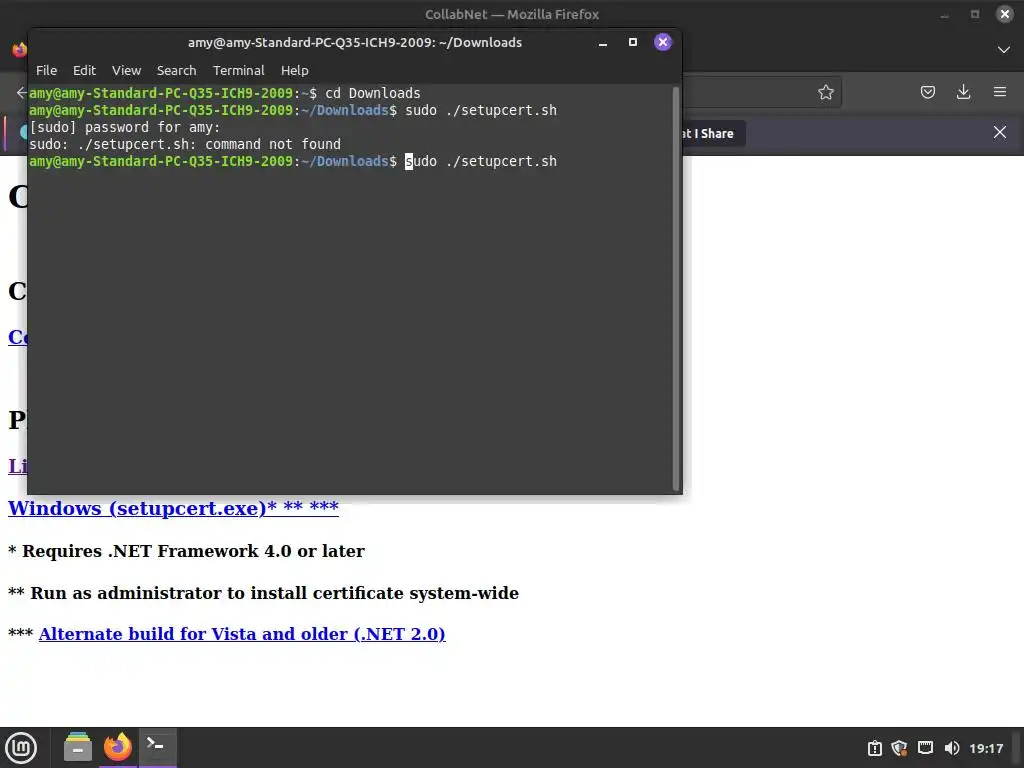This screenshot has width=1024, height=768.
Task: Open the update manager shield tray icon
Action: coord(899,748)
